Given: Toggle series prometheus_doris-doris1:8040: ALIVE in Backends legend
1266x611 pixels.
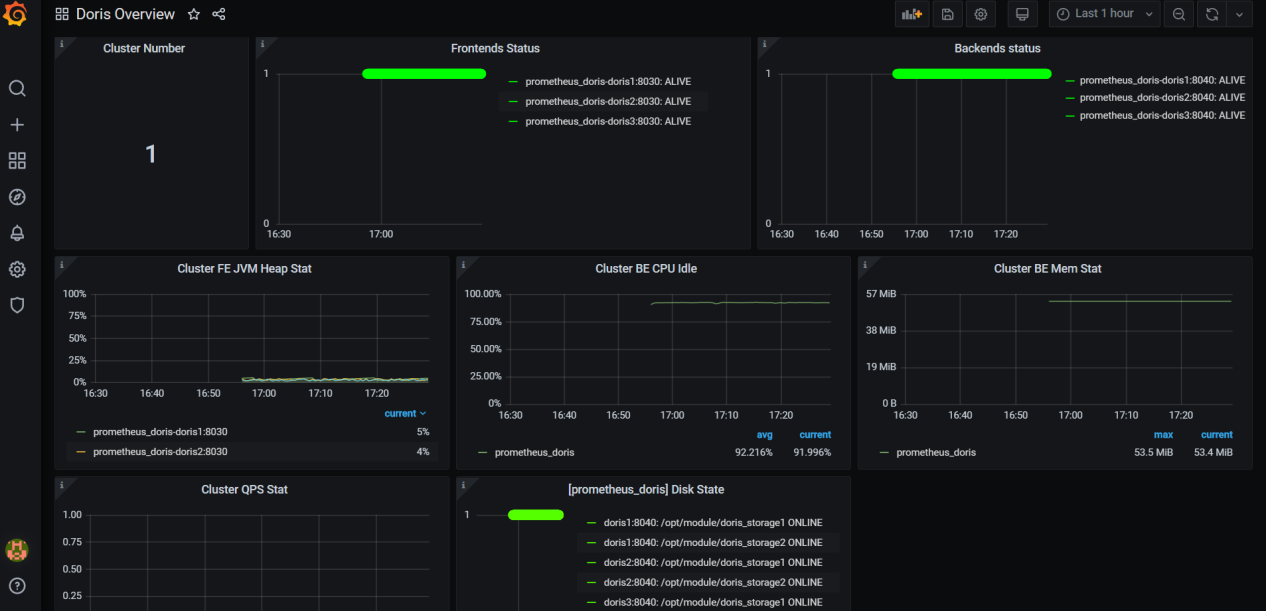Looking at the screenshot, I should (x=1162, y=80).
